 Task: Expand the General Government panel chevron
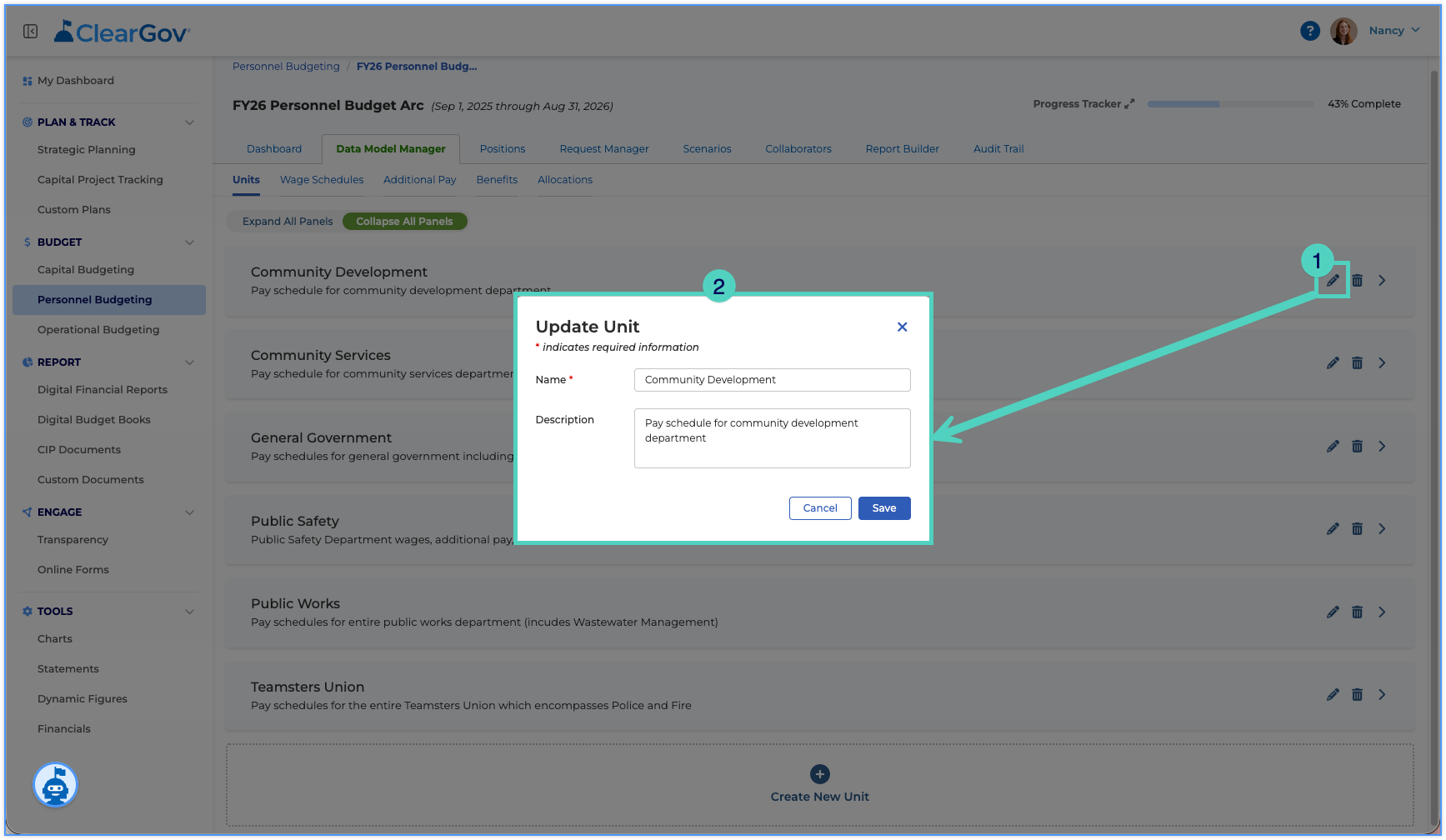pyautogui.click(x=1382, y=447)
